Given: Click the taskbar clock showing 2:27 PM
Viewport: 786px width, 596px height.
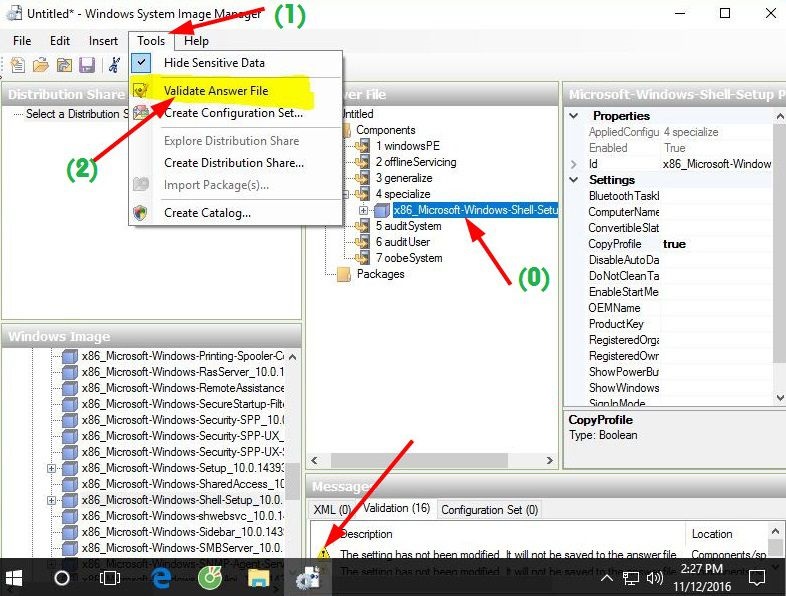Looking at the screenshot, I should [702, 577].
